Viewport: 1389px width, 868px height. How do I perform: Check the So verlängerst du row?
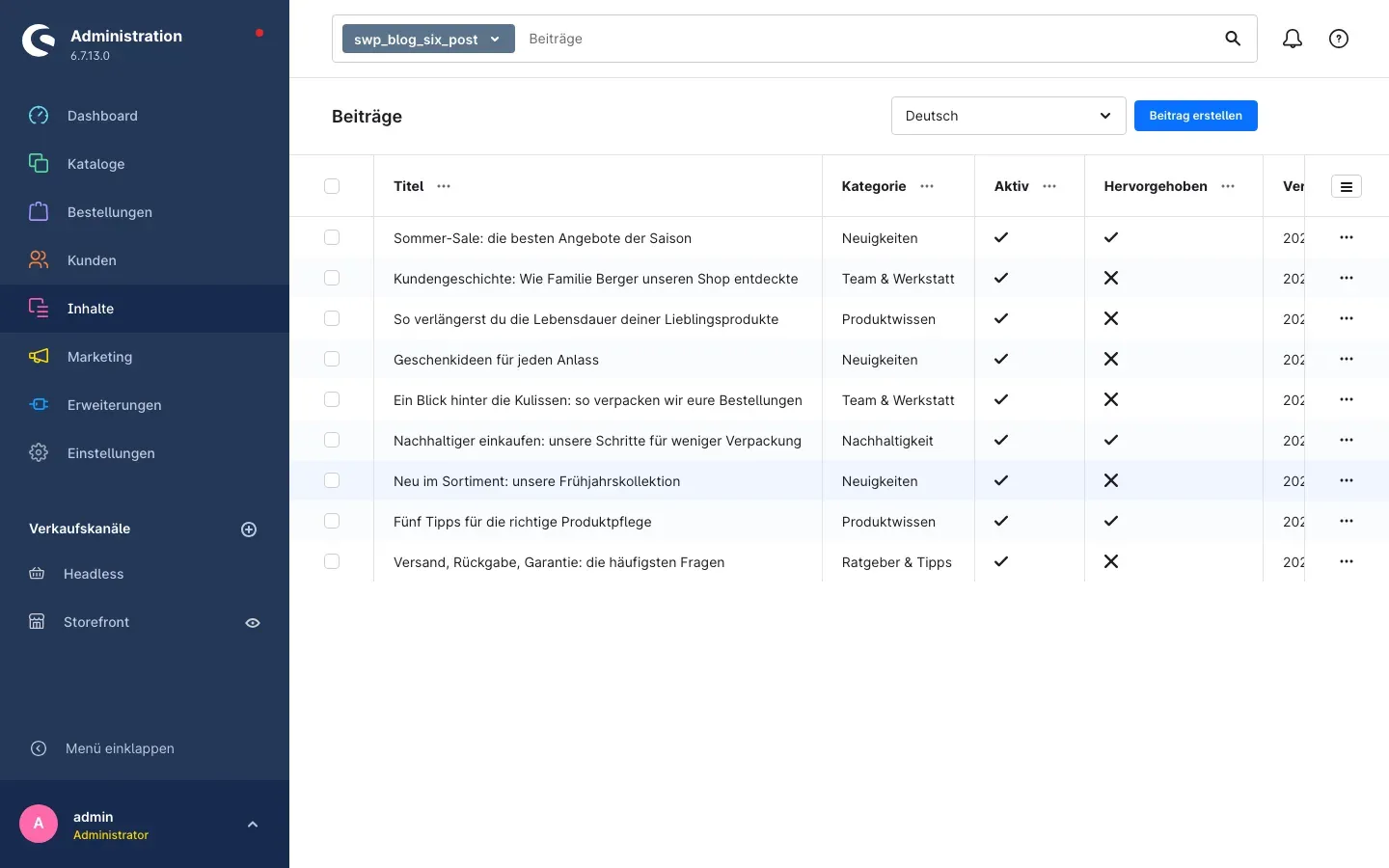[x=332, y=318]
